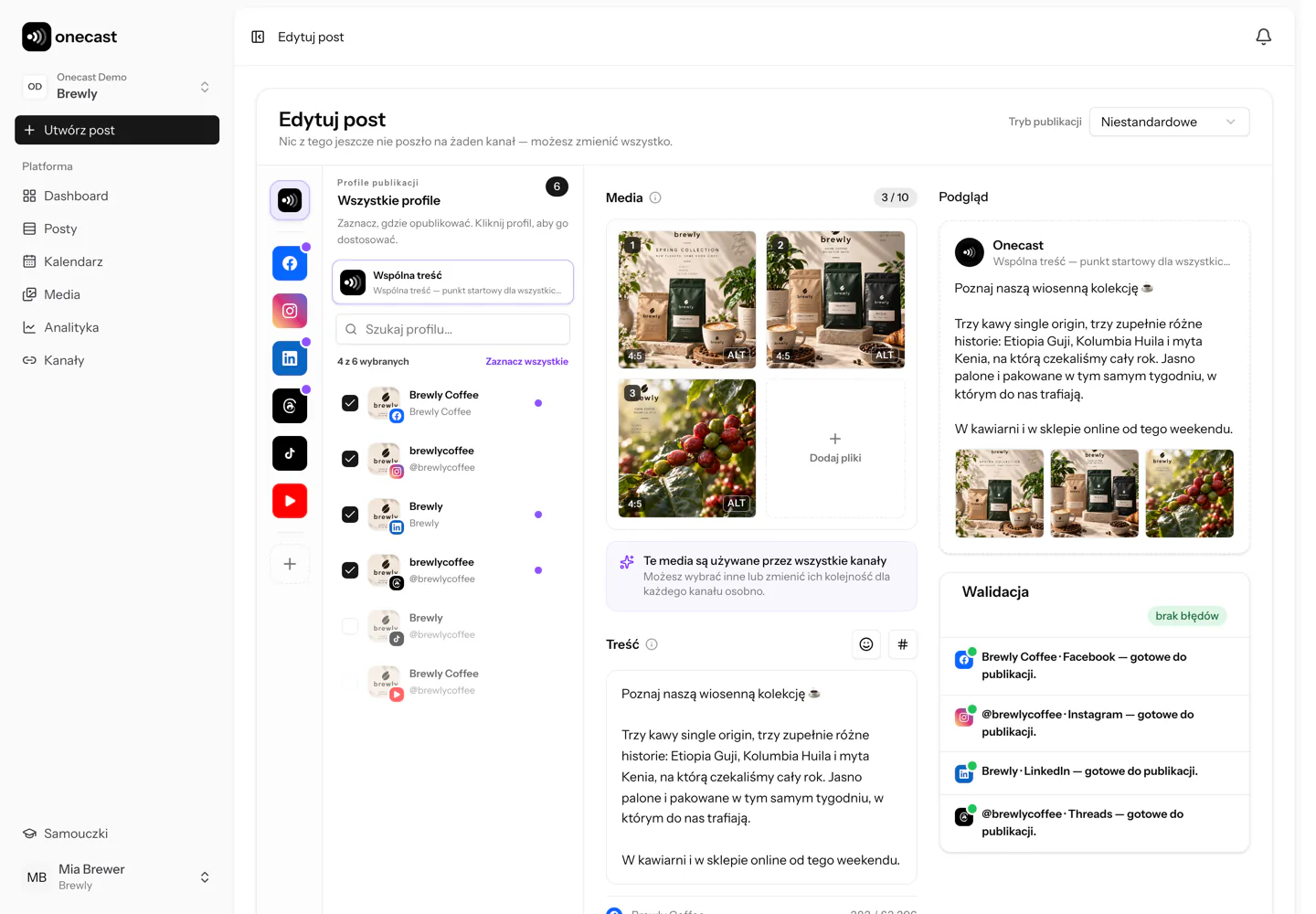Viewport: 1316px width, 914px height.
Task: Open the Tryb publikacji Niestandardowe dropdown
Action: click(1169, 122)
